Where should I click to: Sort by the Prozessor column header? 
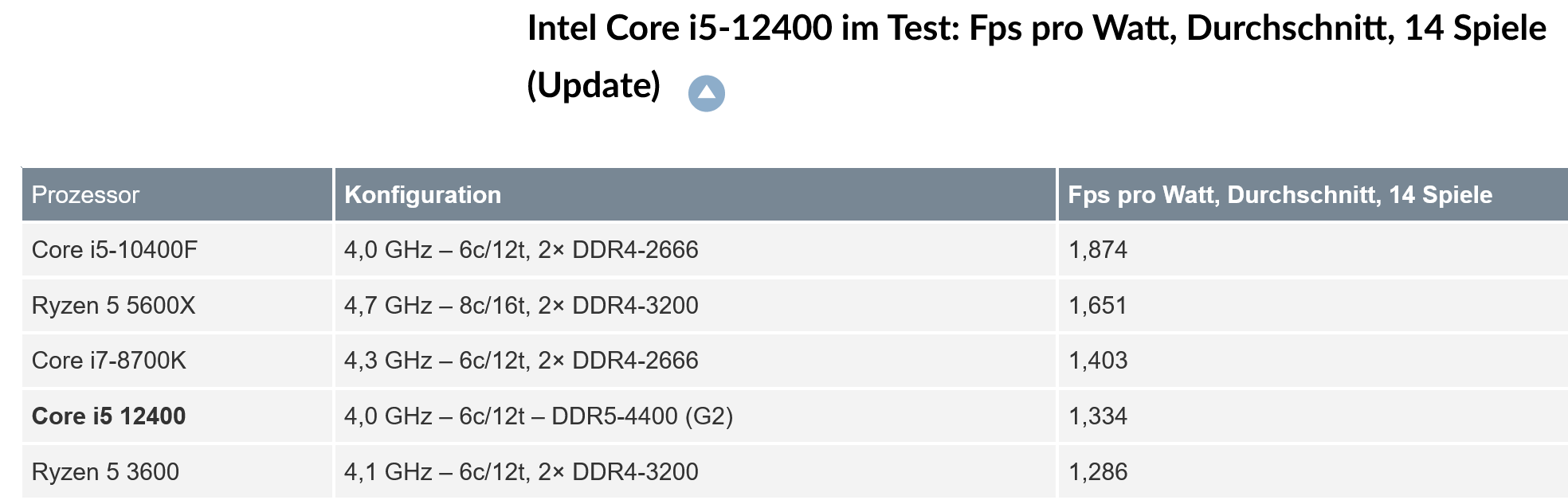[177, 194]
